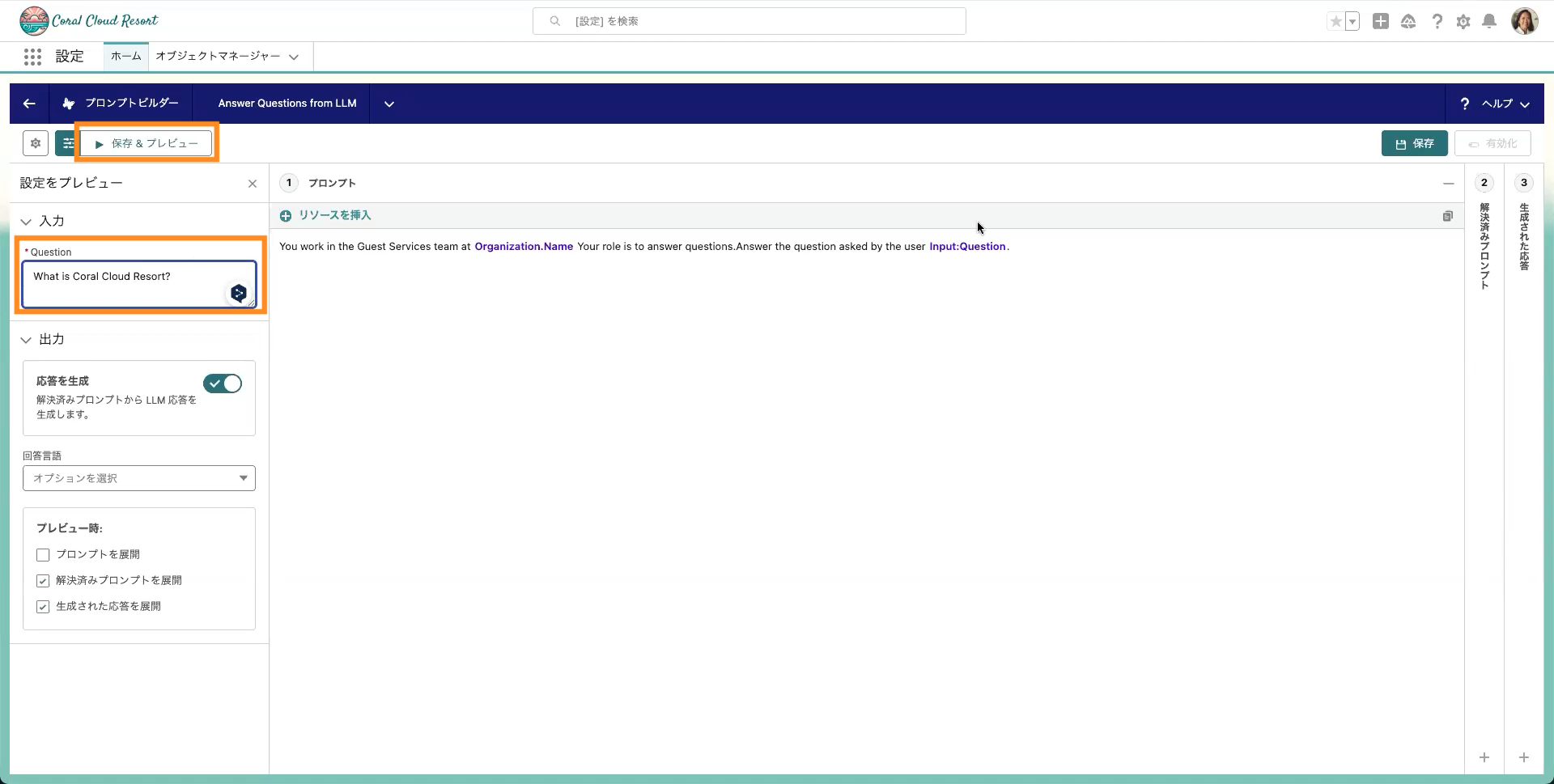Click the step 1 プロンプト header
This screenshot has width=1554, height=784.
point(332,183)
